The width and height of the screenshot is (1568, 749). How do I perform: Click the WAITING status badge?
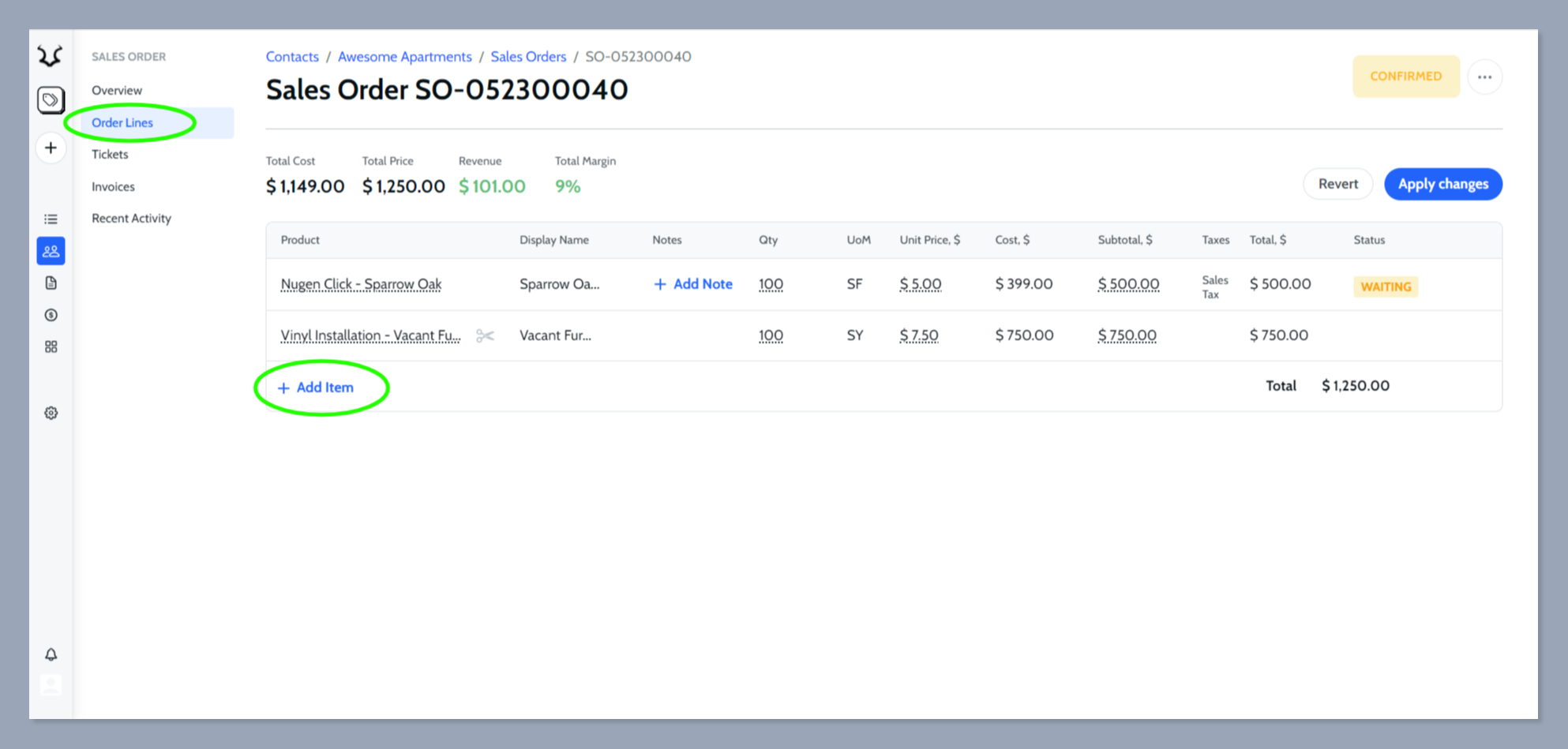tap(1386, 286)
